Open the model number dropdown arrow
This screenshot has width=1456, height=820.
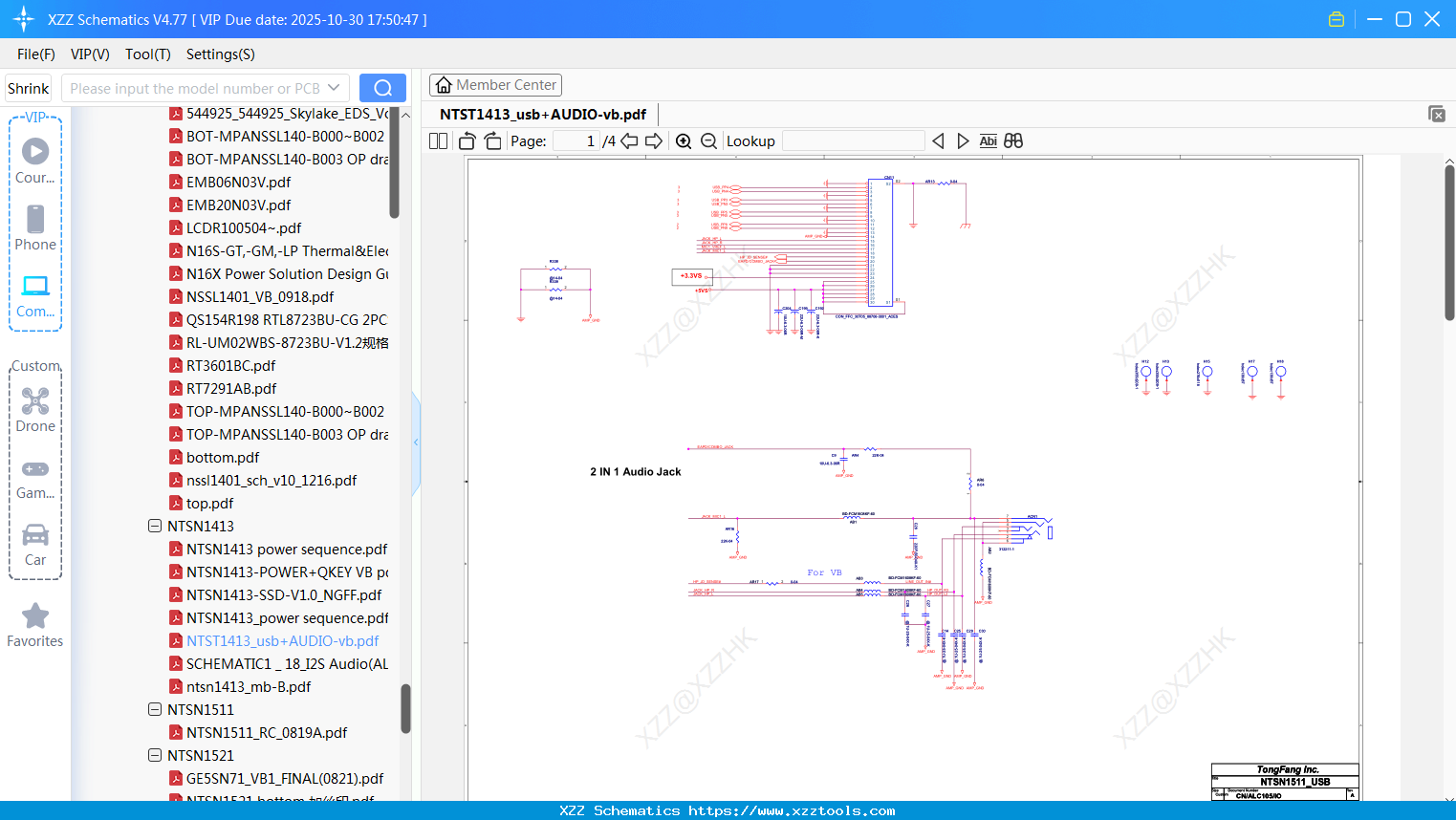coord(334,88)
